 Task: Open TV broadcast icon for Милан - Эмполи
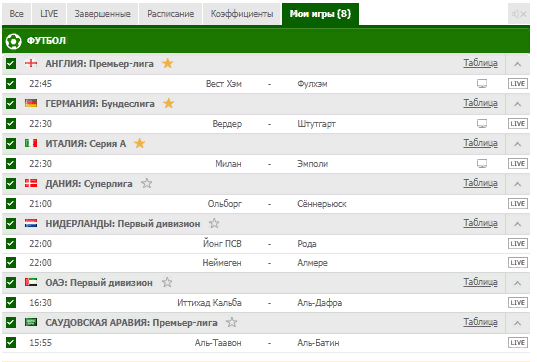tap(482, 164)
